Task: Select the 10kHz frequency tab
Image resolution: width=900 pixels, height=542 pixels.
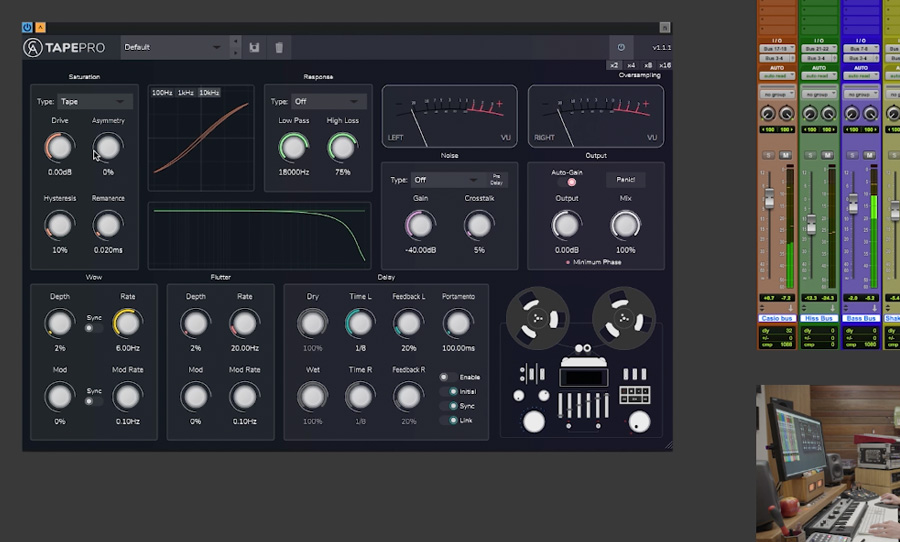Action: pos(209,93)
